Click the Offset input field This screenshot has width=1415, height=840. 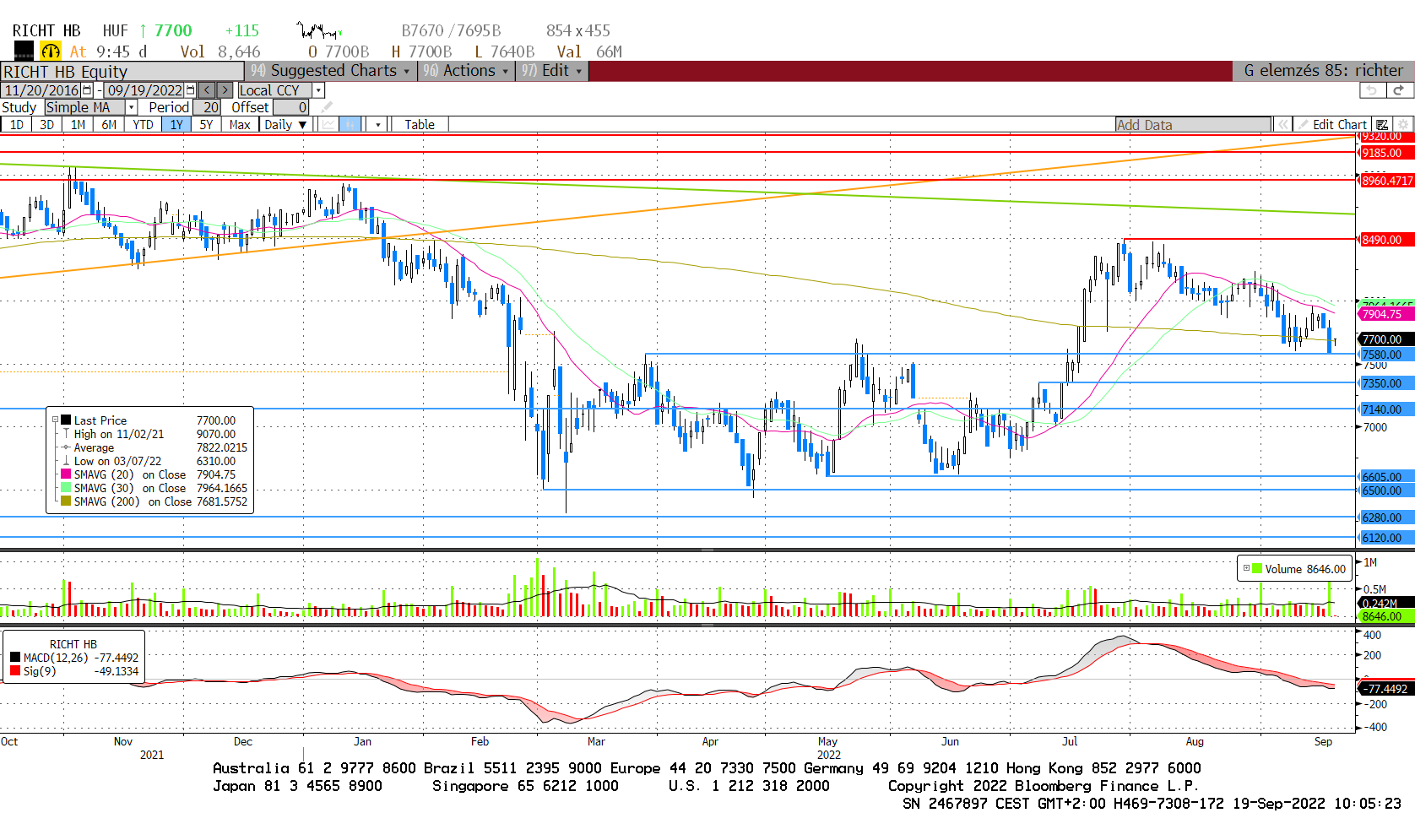point(290,107)
